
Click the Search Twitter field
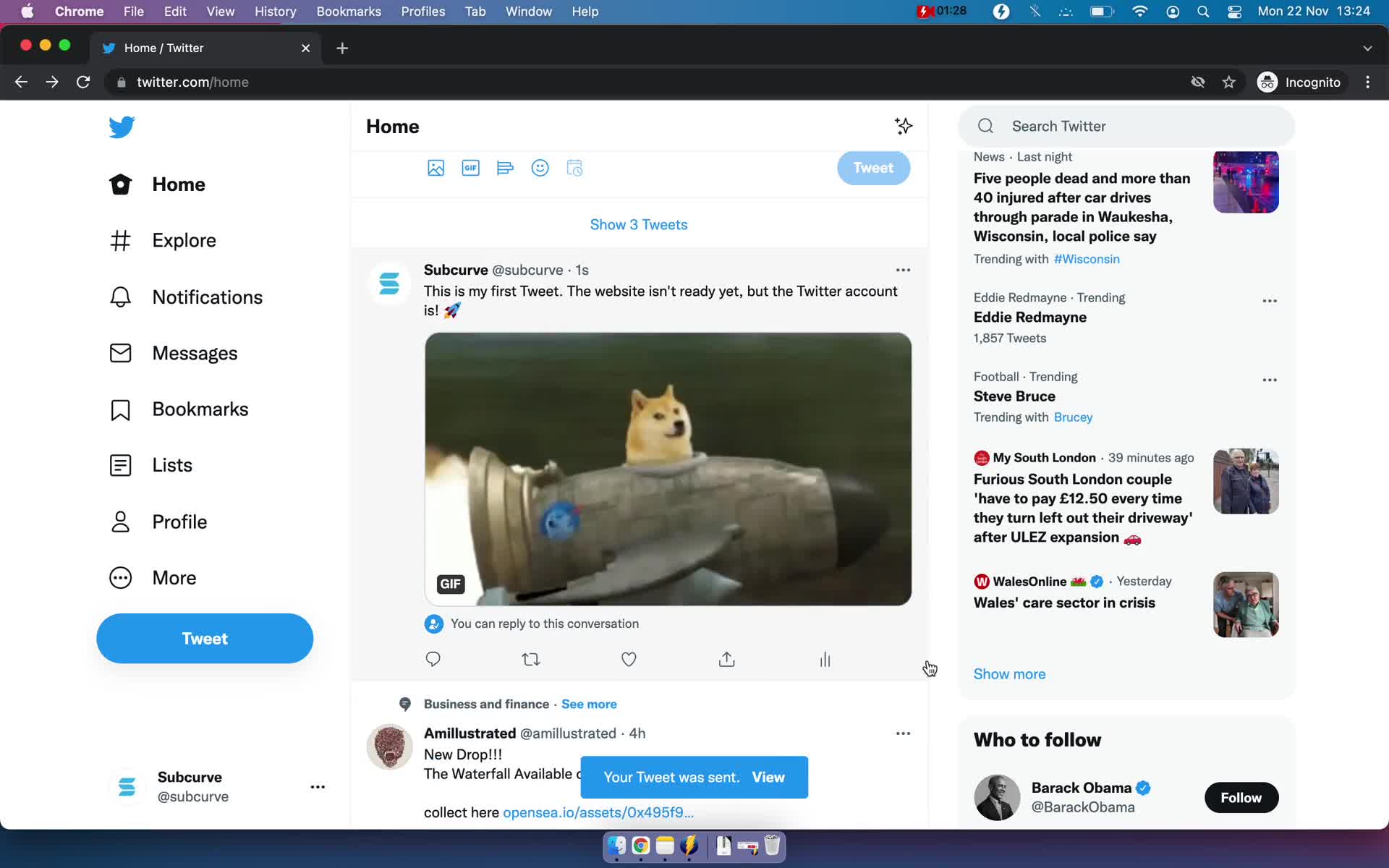1126,126
